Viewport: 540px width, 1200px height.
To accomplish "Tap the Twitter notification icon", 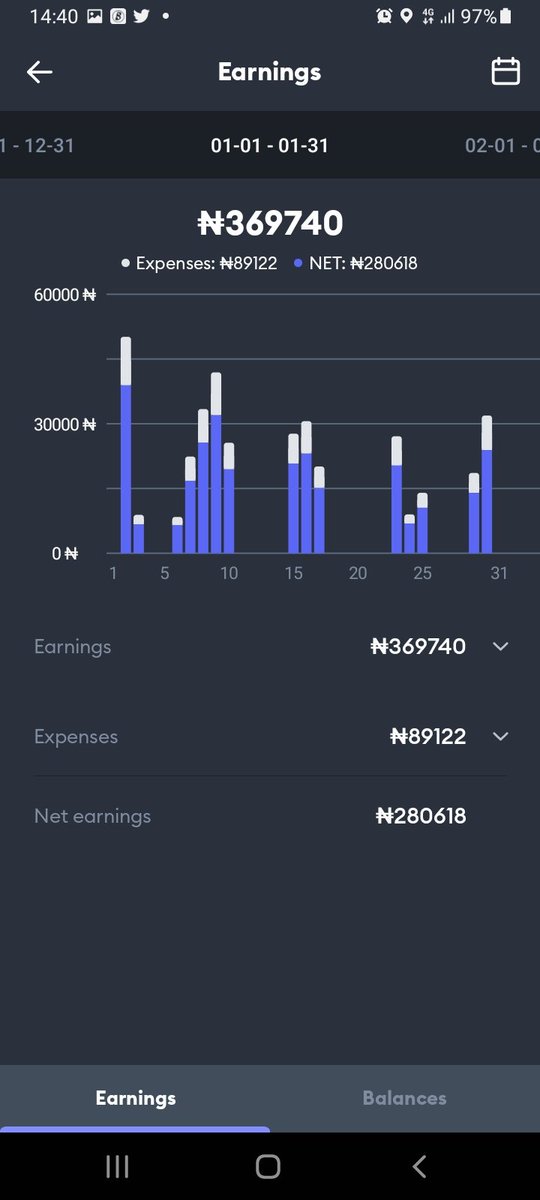I will 141,16.
